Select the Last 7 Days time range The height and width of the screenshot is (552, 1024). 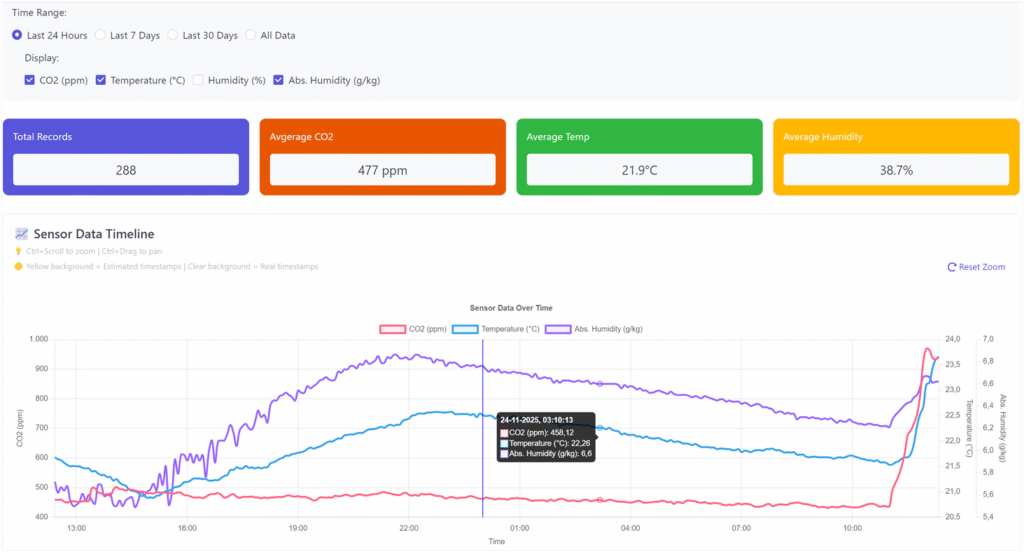100,35
